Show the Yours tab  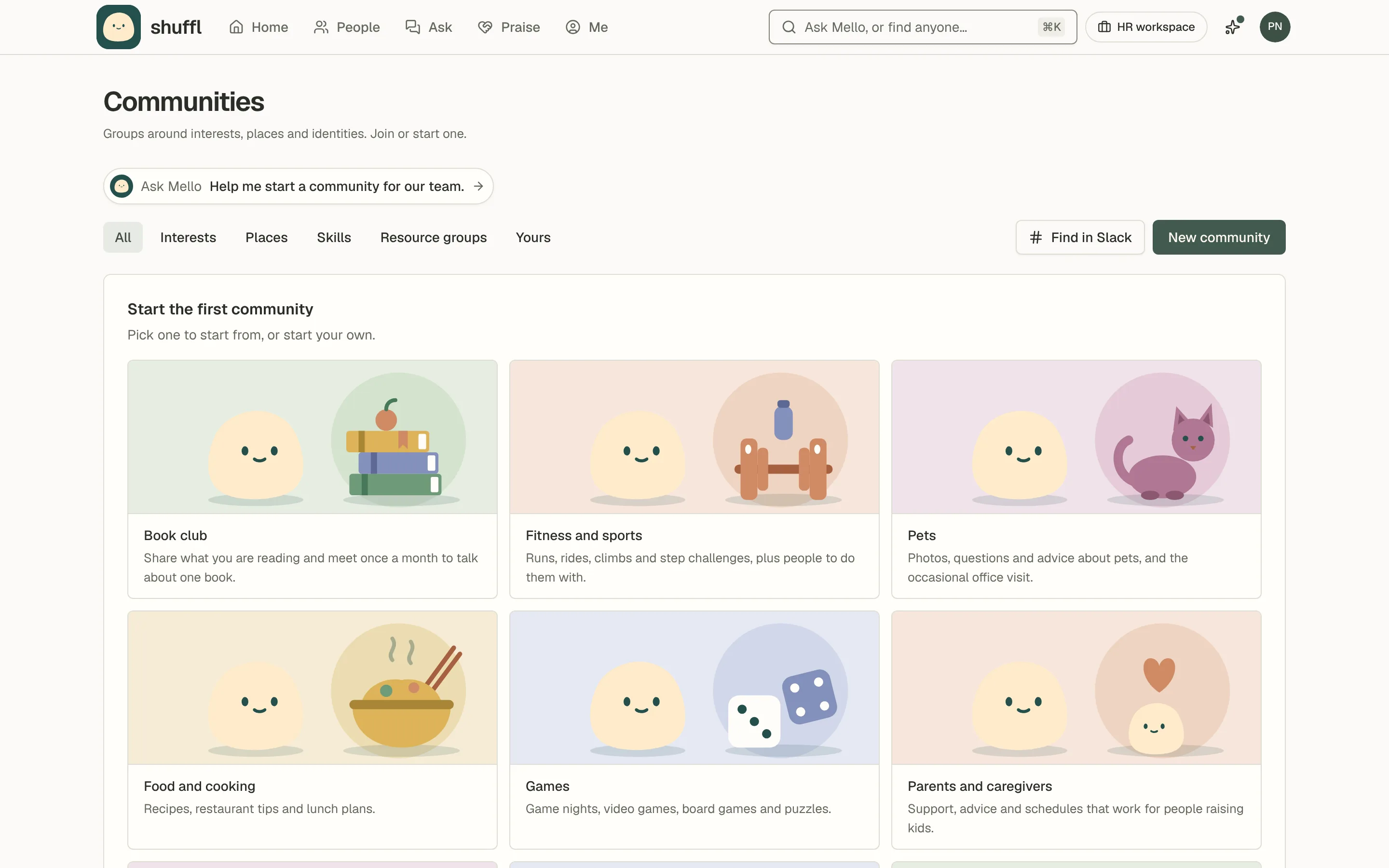click(x=533, y=237)
